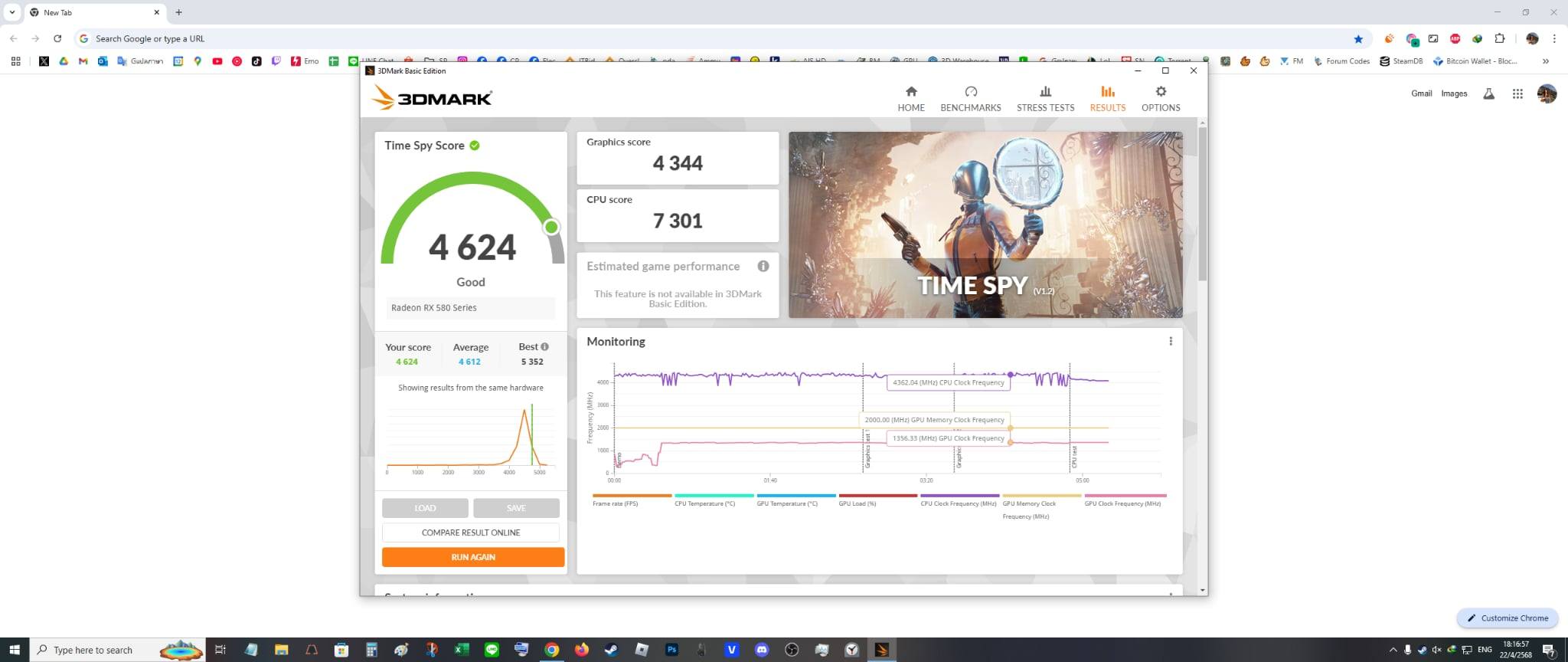Click the SAVE button

(x=516, y=508)
